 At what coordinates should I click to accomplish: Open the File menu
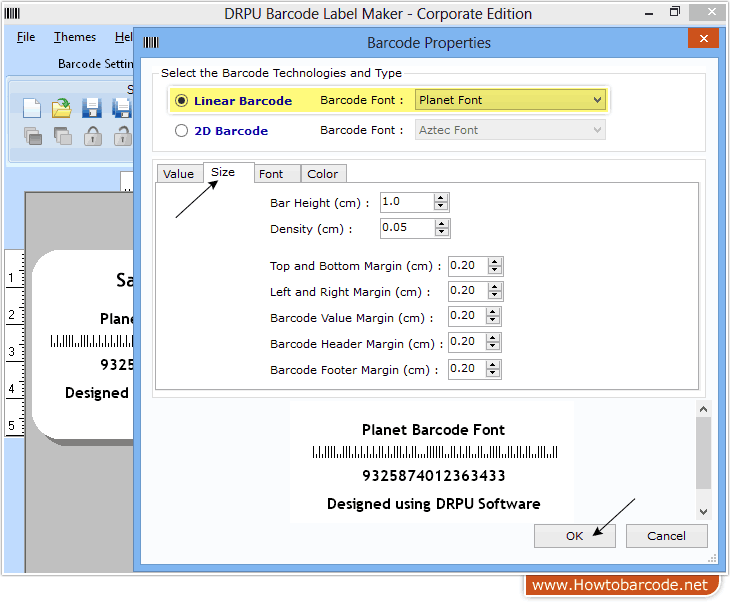pos(26,37)
